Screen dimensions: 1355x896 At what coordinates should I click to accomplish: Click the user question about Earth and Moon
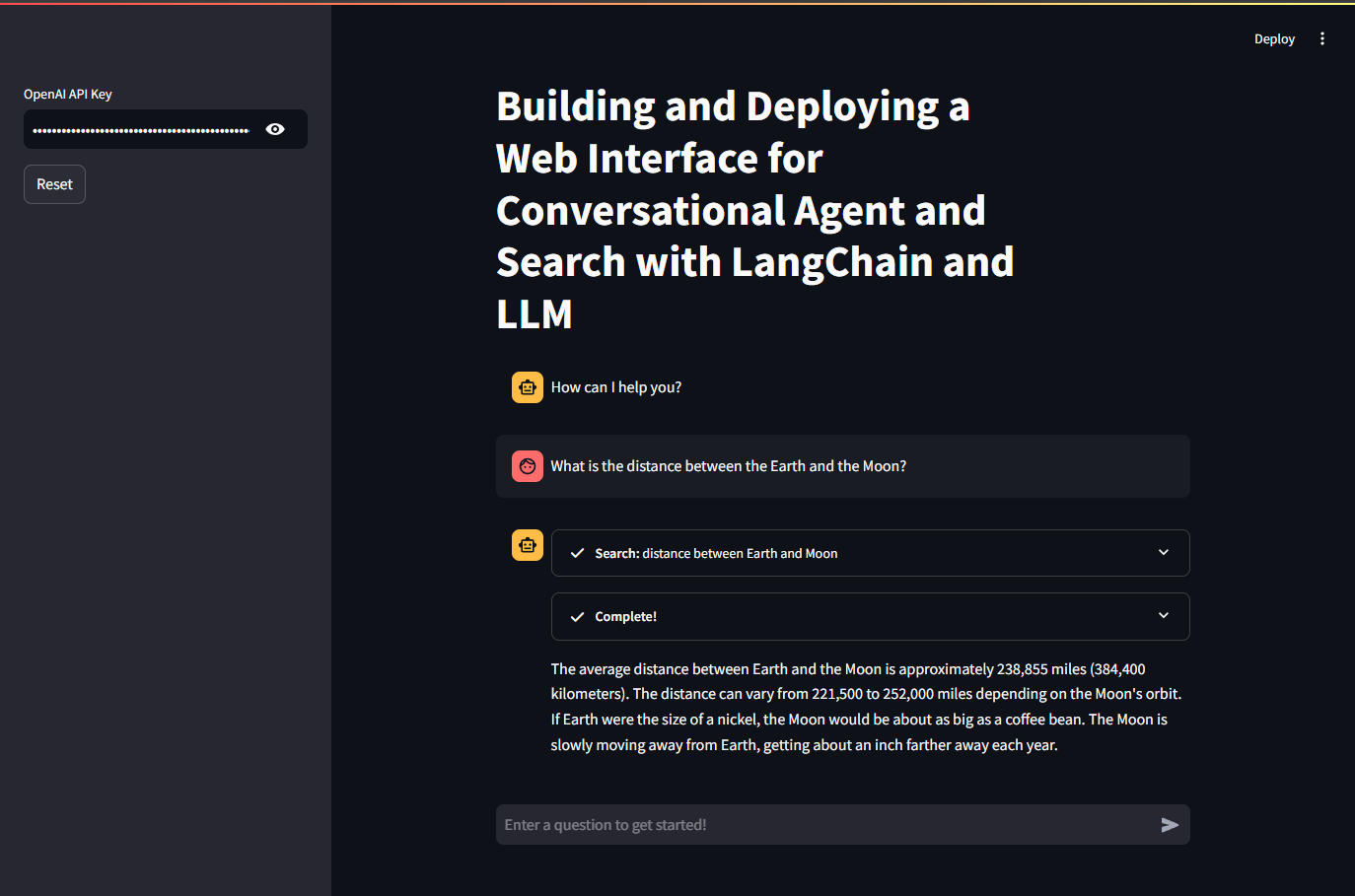pos(728,466)
